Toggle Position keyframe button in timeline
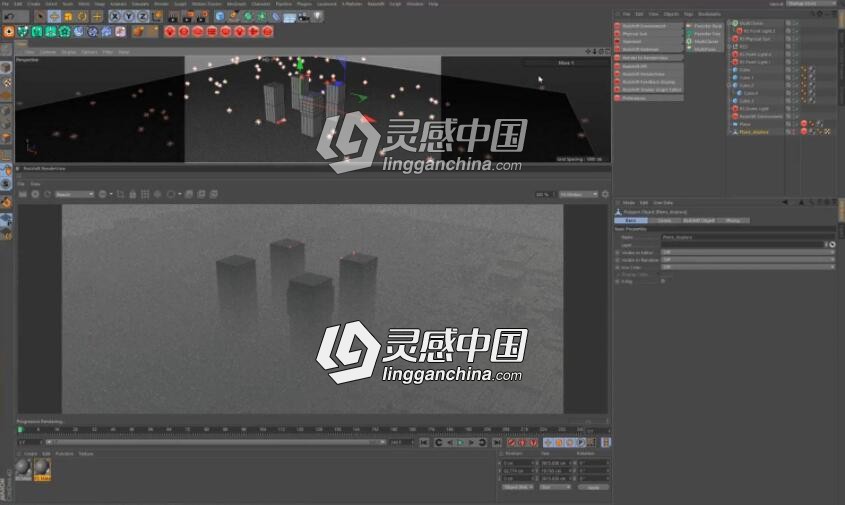This screenshot has width=845, height=505. pyautogui.click(x=548, y=442)
